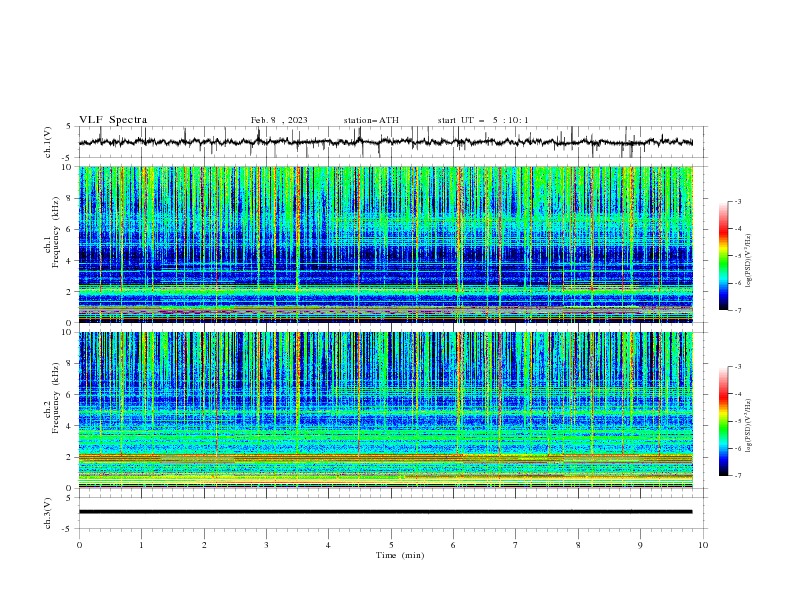
Task: Click the upper PSD color scale bar
Action: coord(723,256)
